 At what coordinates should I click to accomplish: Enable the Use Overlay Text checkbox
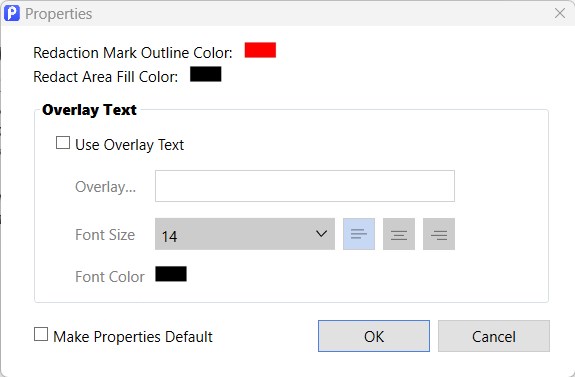(x=63, y=143)
